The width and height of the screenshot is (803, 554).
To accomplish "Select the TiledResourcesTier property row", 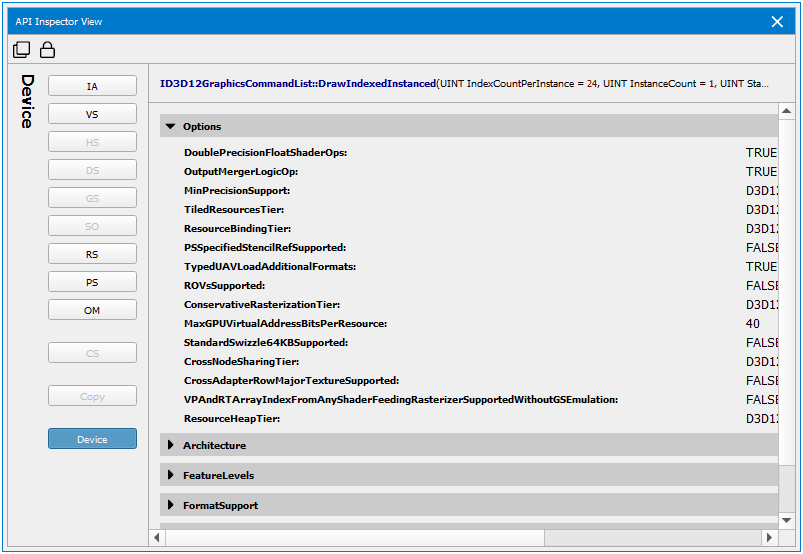I will [x=234, y=210].
